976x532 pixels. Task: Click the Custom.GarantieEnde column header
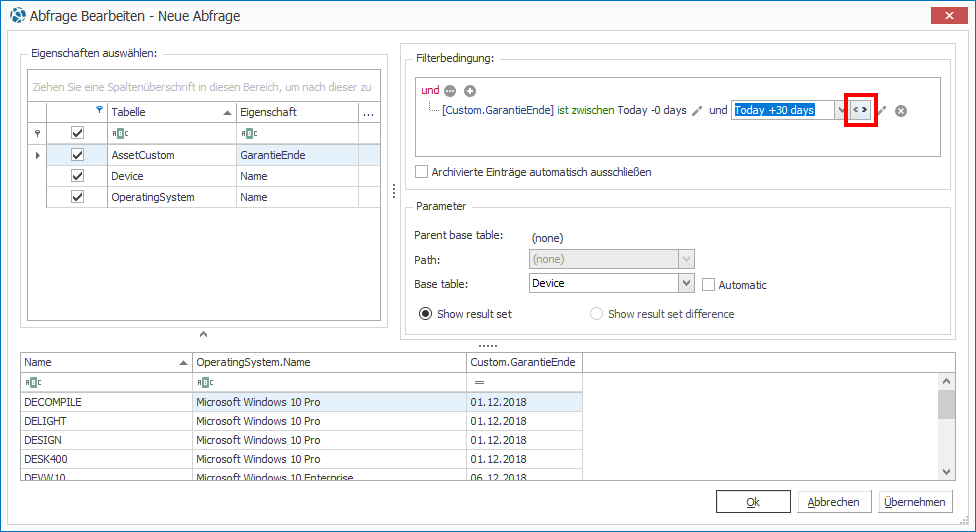(524, 362)
